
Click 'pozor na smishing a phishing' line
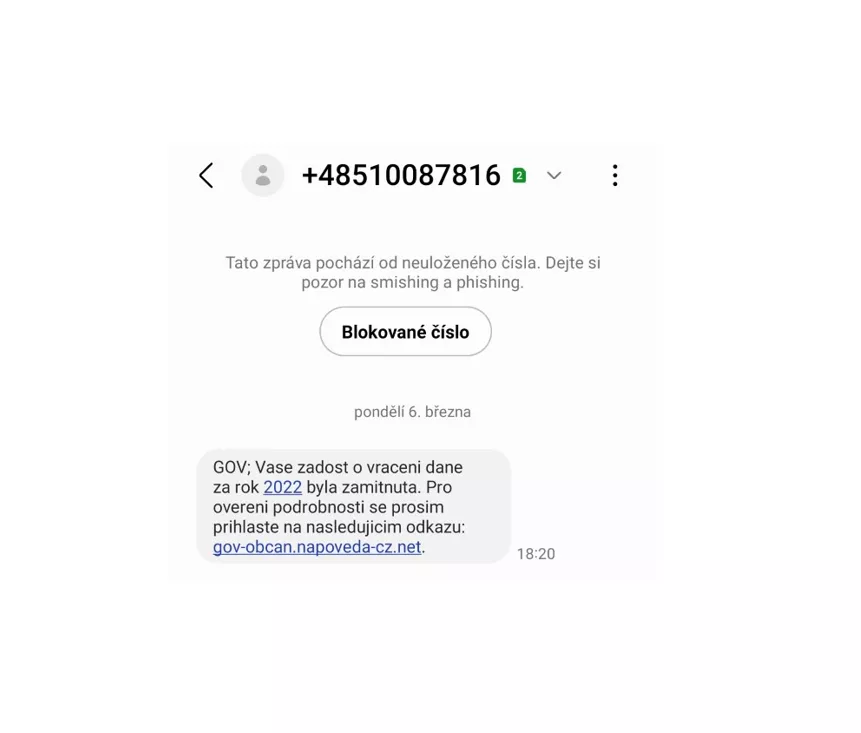pyautogui.click(x=412, y=282)
